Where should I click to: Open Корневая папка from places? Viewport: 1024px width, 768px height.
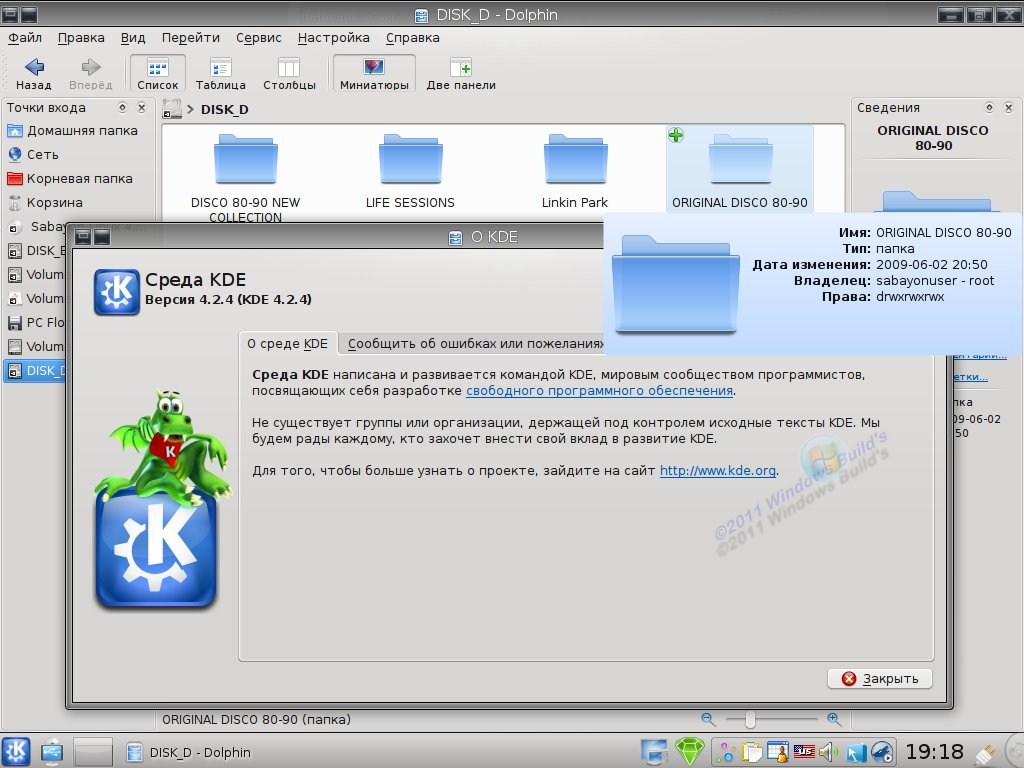71,178
